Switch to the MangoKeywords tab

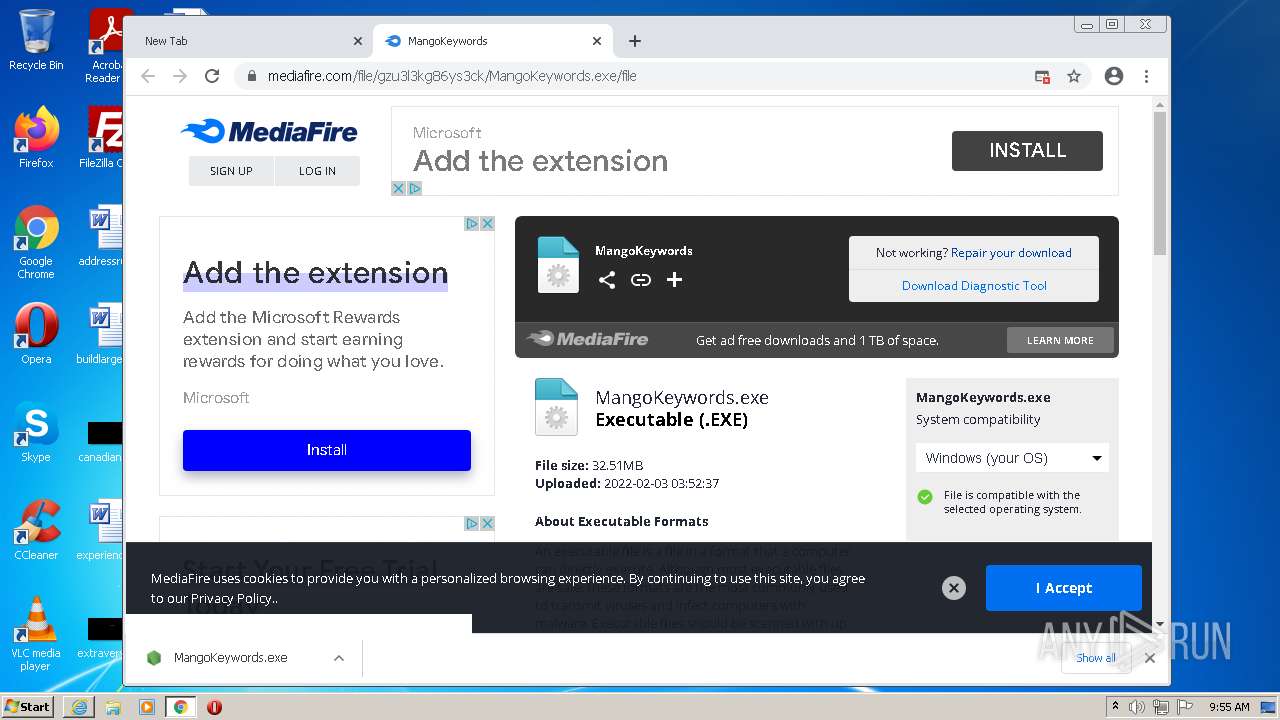[491, 41]
